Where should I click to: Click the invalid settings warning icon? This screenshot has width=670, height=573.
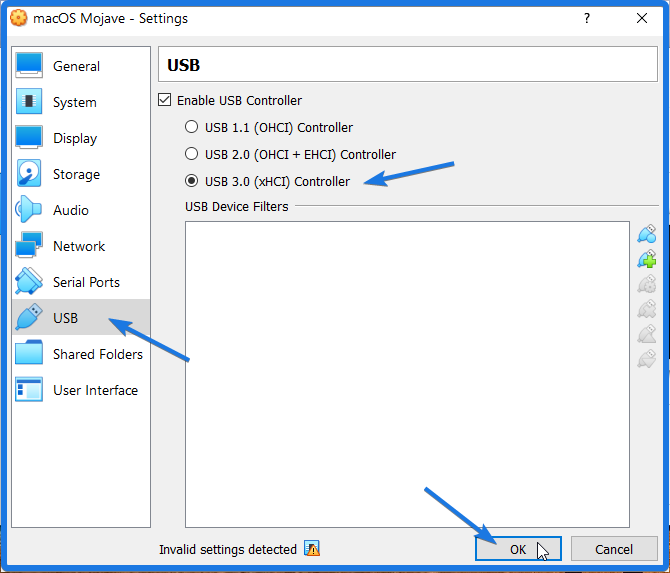pyautogui.click(x=312, y=548)
